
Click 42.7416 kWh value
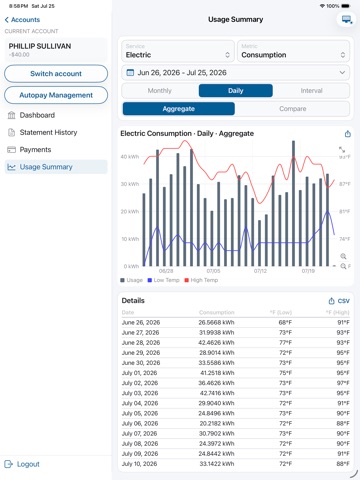coord(217,393)
